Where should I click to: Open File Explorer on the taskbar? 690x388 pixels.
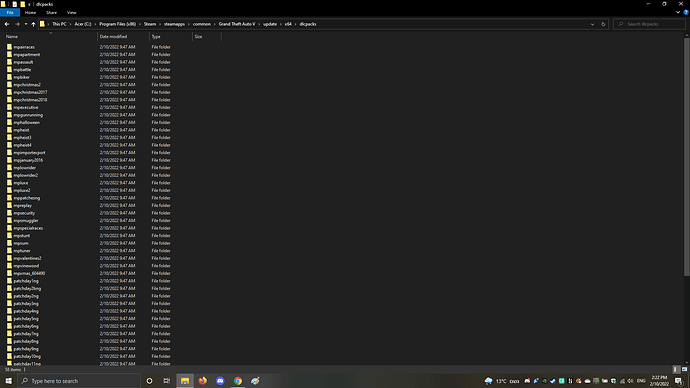click(x=185, y=381)
